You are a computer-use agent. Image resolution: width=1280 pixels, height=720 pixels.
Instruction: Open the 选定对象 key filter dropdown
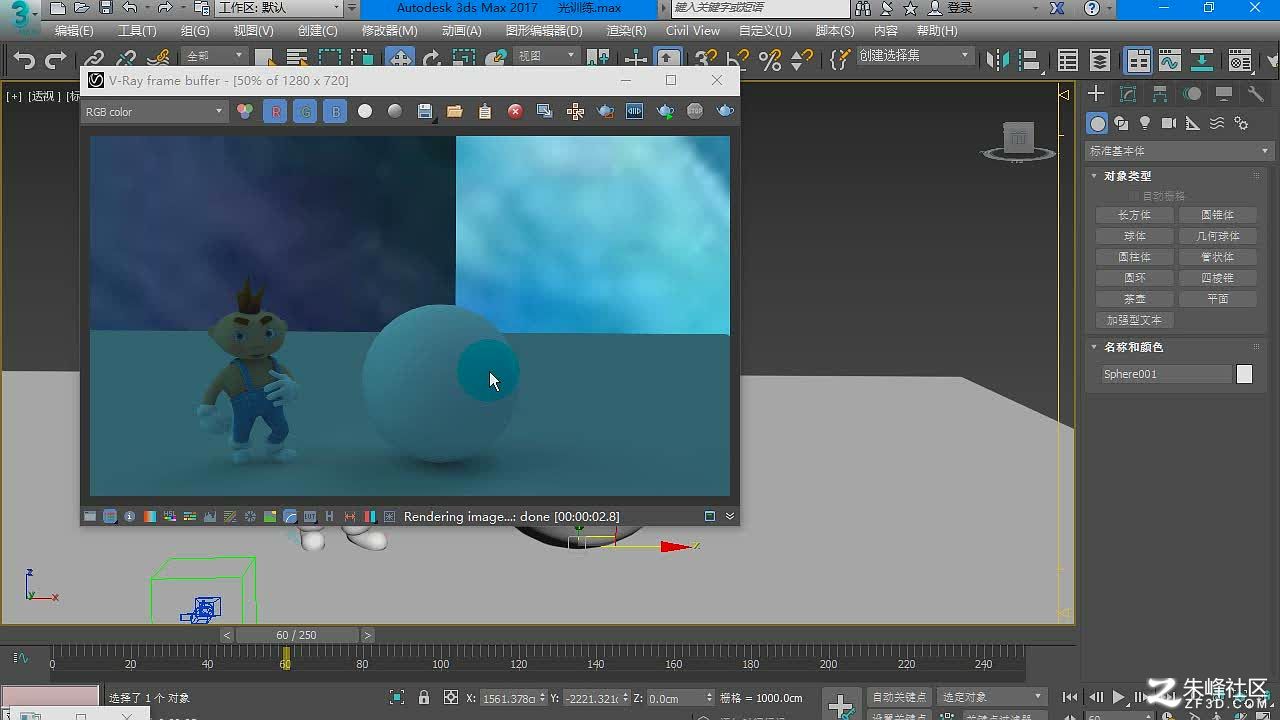pyautogui.click(x=992, y=697)
